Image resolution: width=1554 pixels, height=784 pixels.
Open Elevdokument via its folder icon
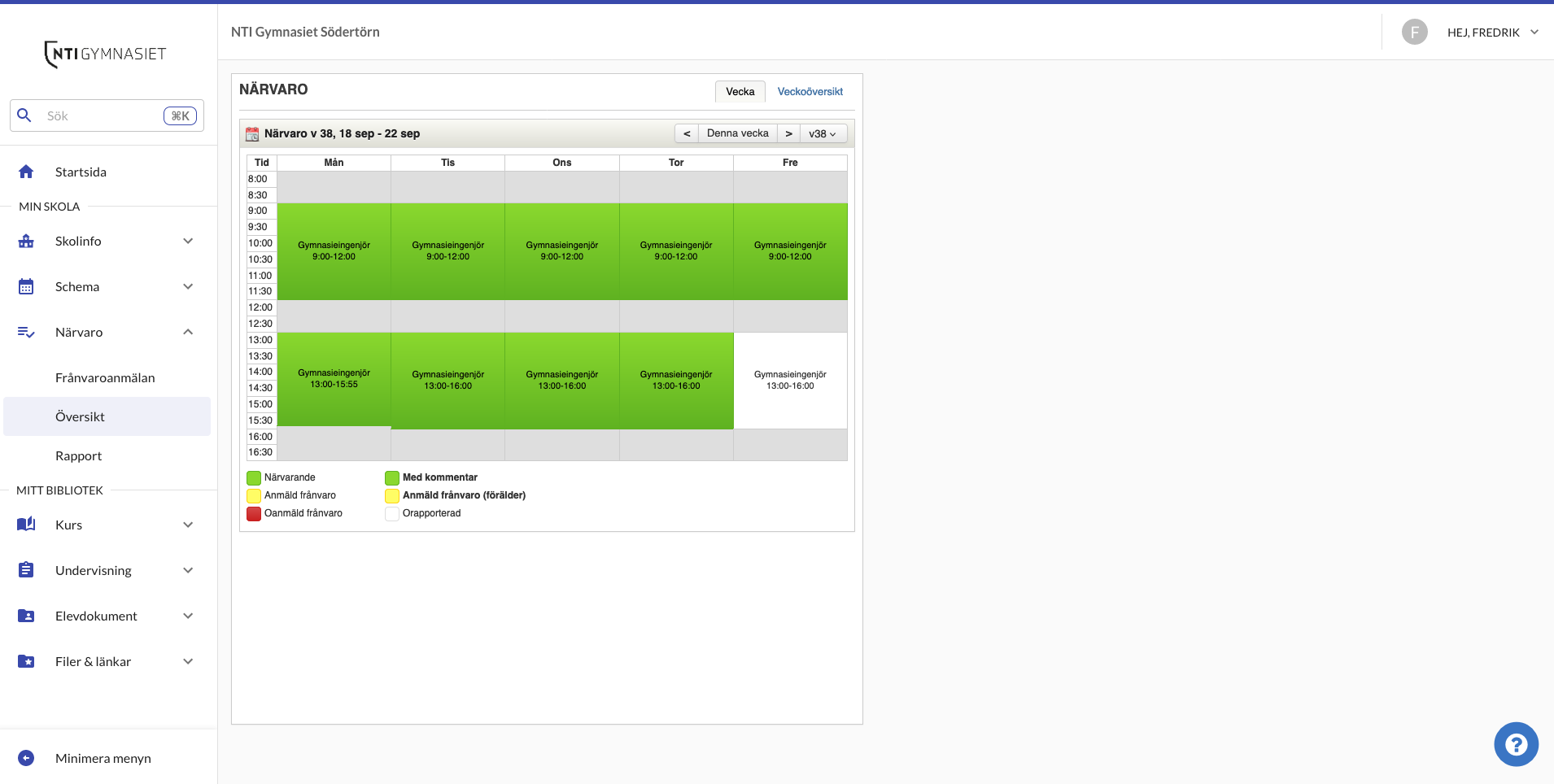[25, 616]
